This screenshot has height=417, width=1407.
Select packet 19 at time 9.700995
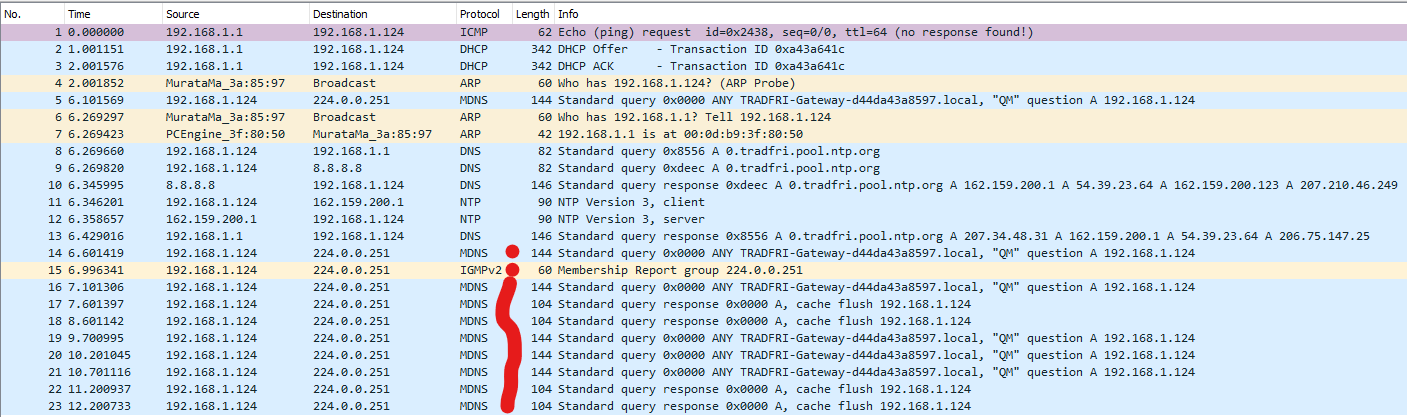[x=703, y=338]
